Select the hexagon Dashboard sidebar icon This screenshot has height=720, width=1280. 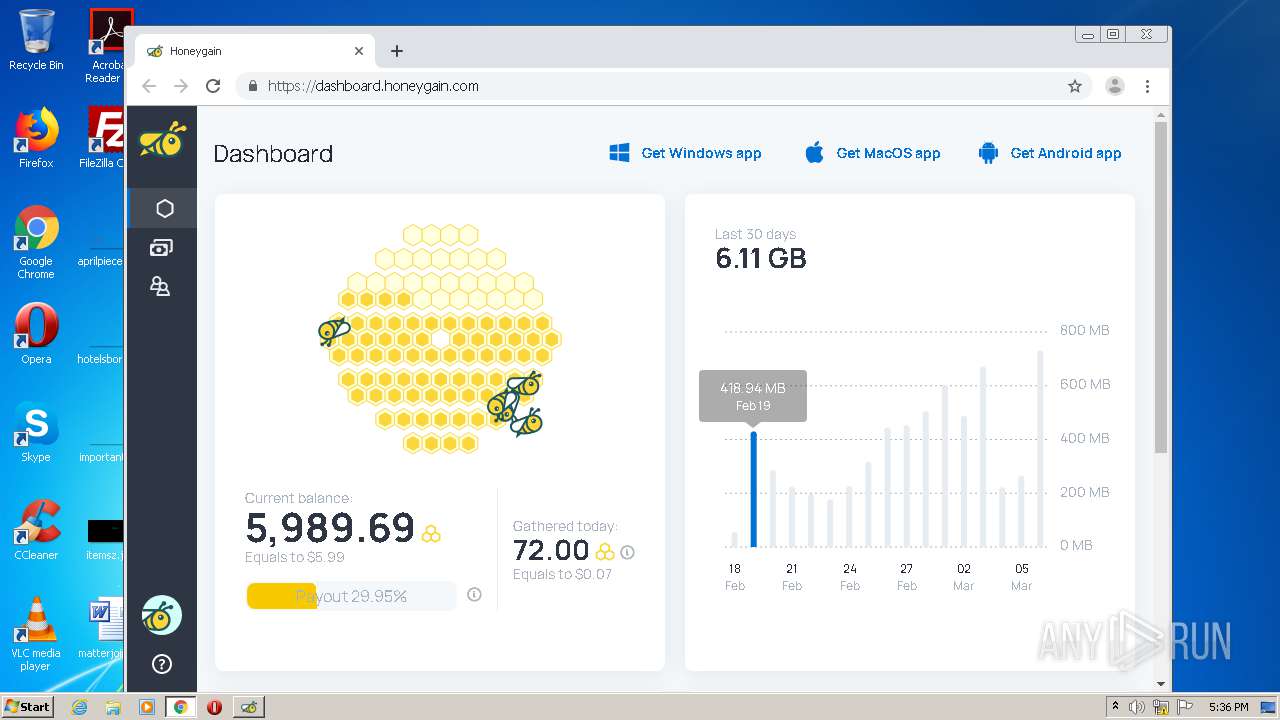[164, 208]
